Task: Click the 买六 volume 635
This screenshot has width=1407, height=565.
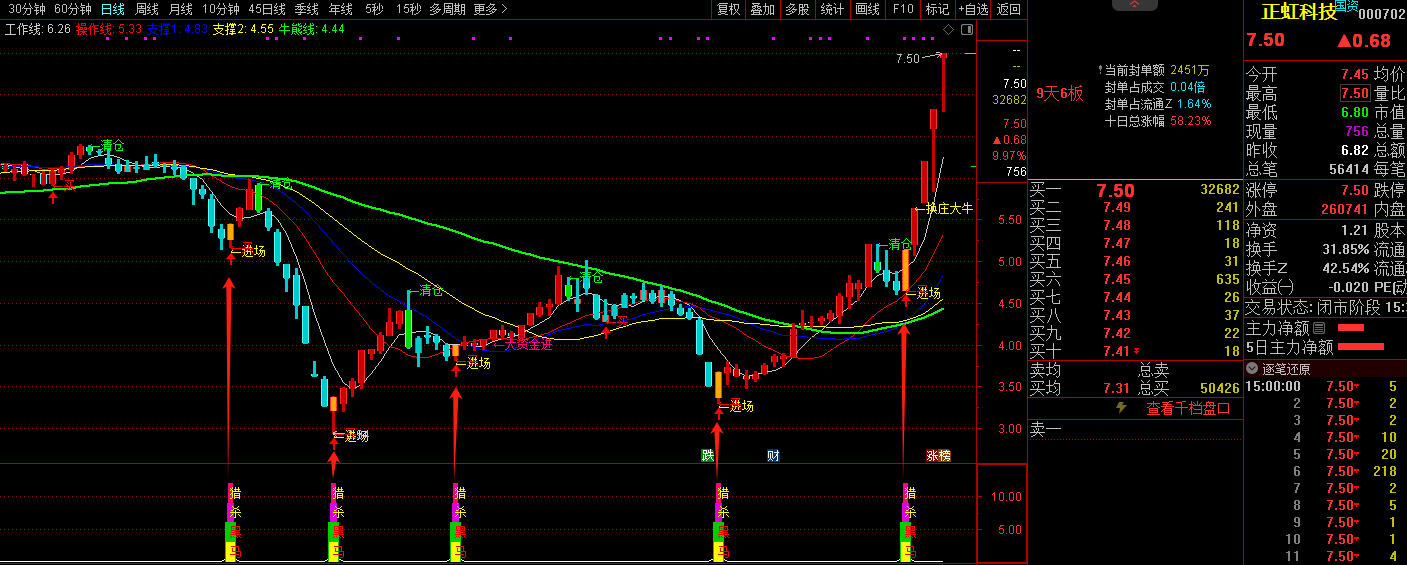Action: tap(1227, 280)
